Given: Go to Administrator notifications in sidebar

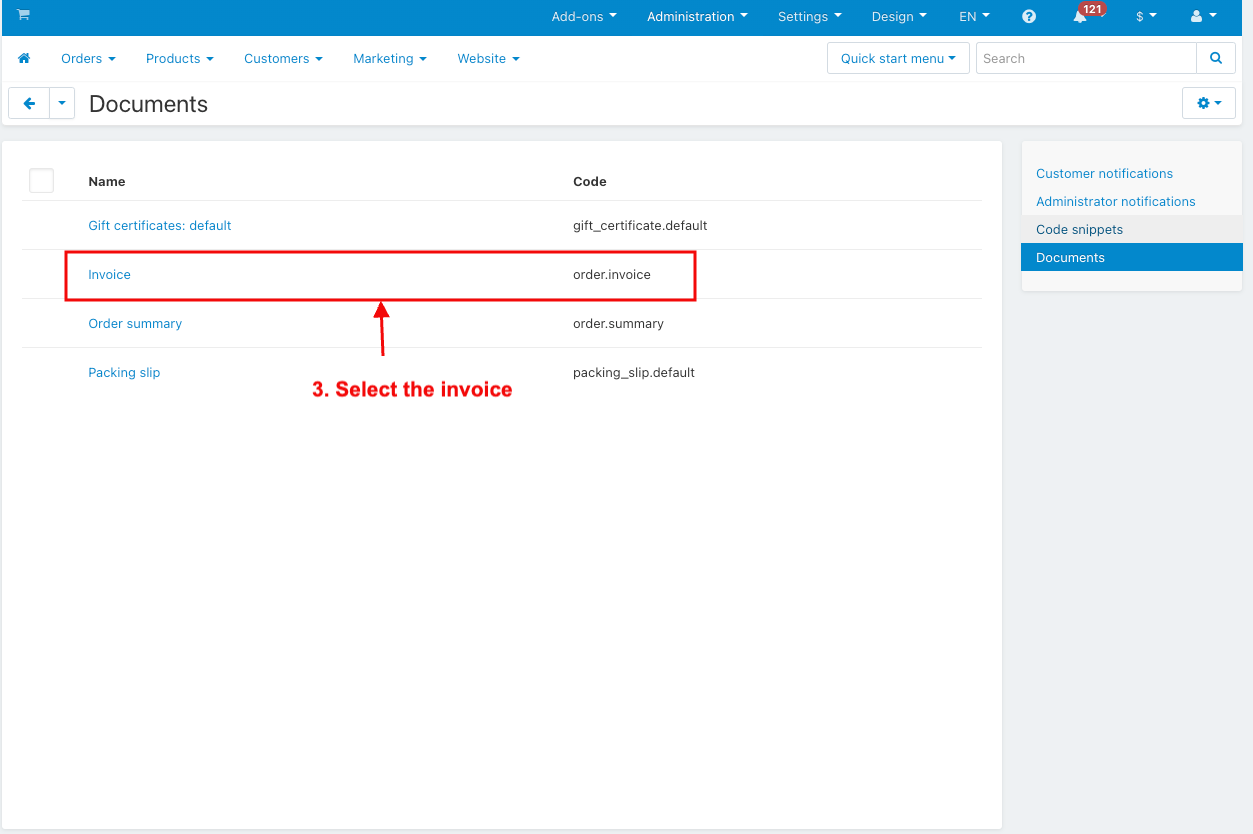Looking at the screenshot, I should 1116,202.
